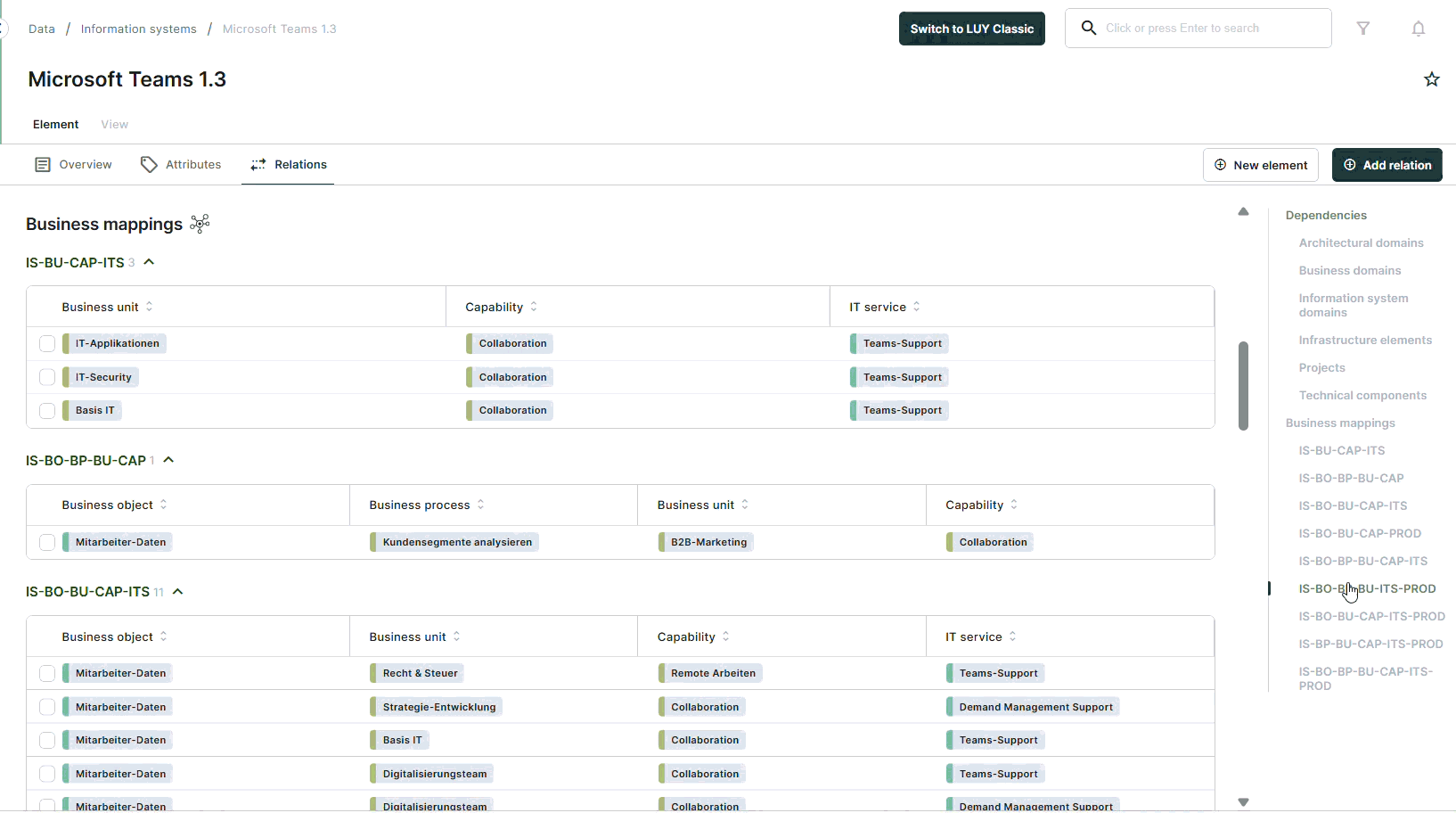
Task: Switch to the Attributes tab
Action: 181,165
